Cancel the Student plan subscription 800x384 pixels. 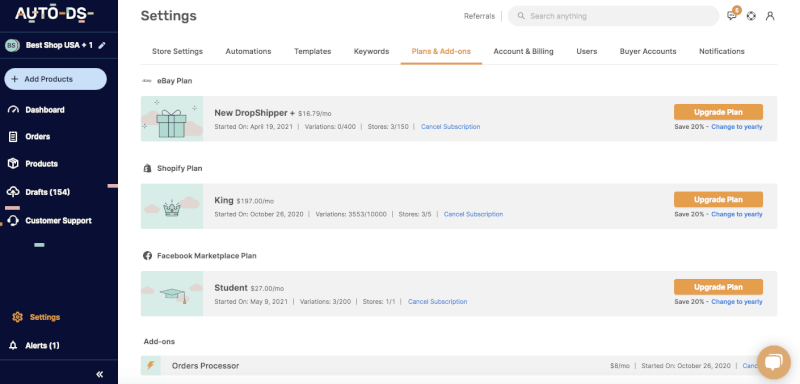pos(438,302)
